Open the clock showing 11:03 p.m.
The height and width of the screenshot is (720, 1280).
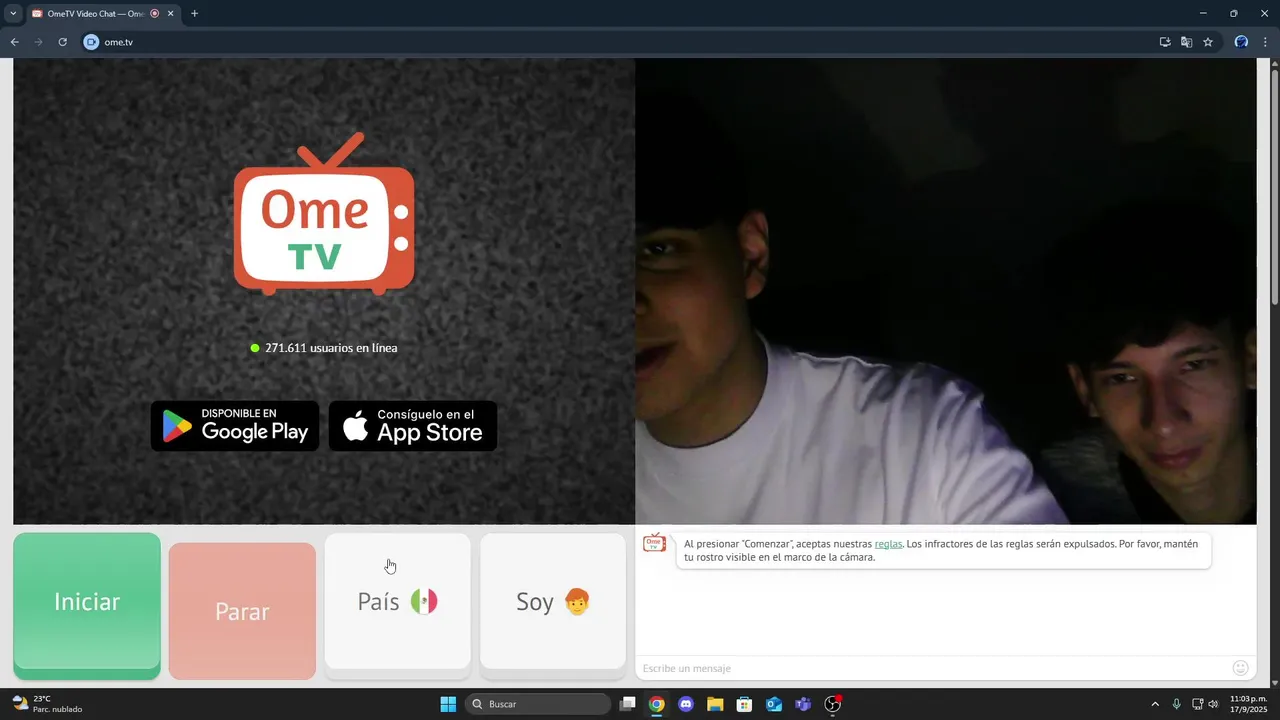point(1248,704)
